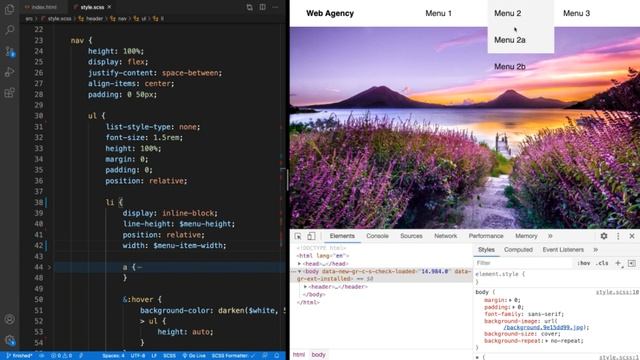The height and width of the screenshot is (360, 640).
Task: Click the Filter styles input field
Action: (524, 263)
